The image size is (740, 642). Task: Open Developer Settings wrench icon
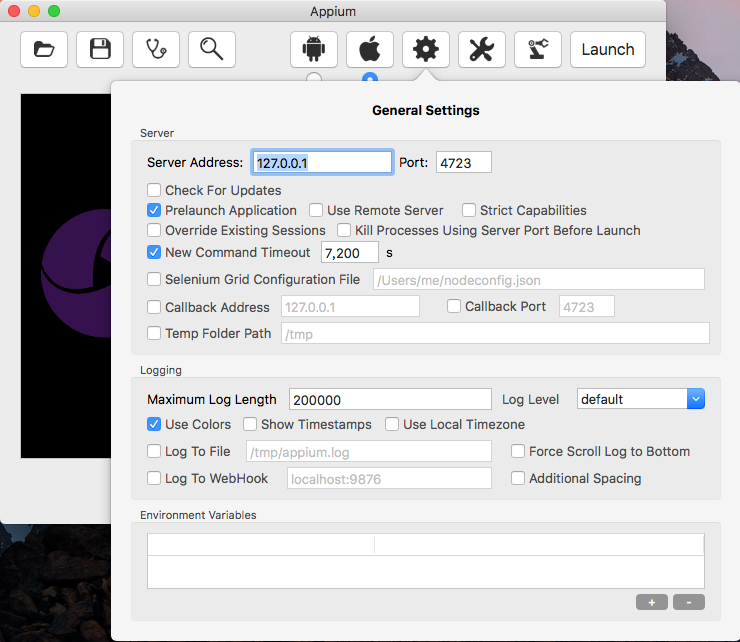tap(482, 50)
